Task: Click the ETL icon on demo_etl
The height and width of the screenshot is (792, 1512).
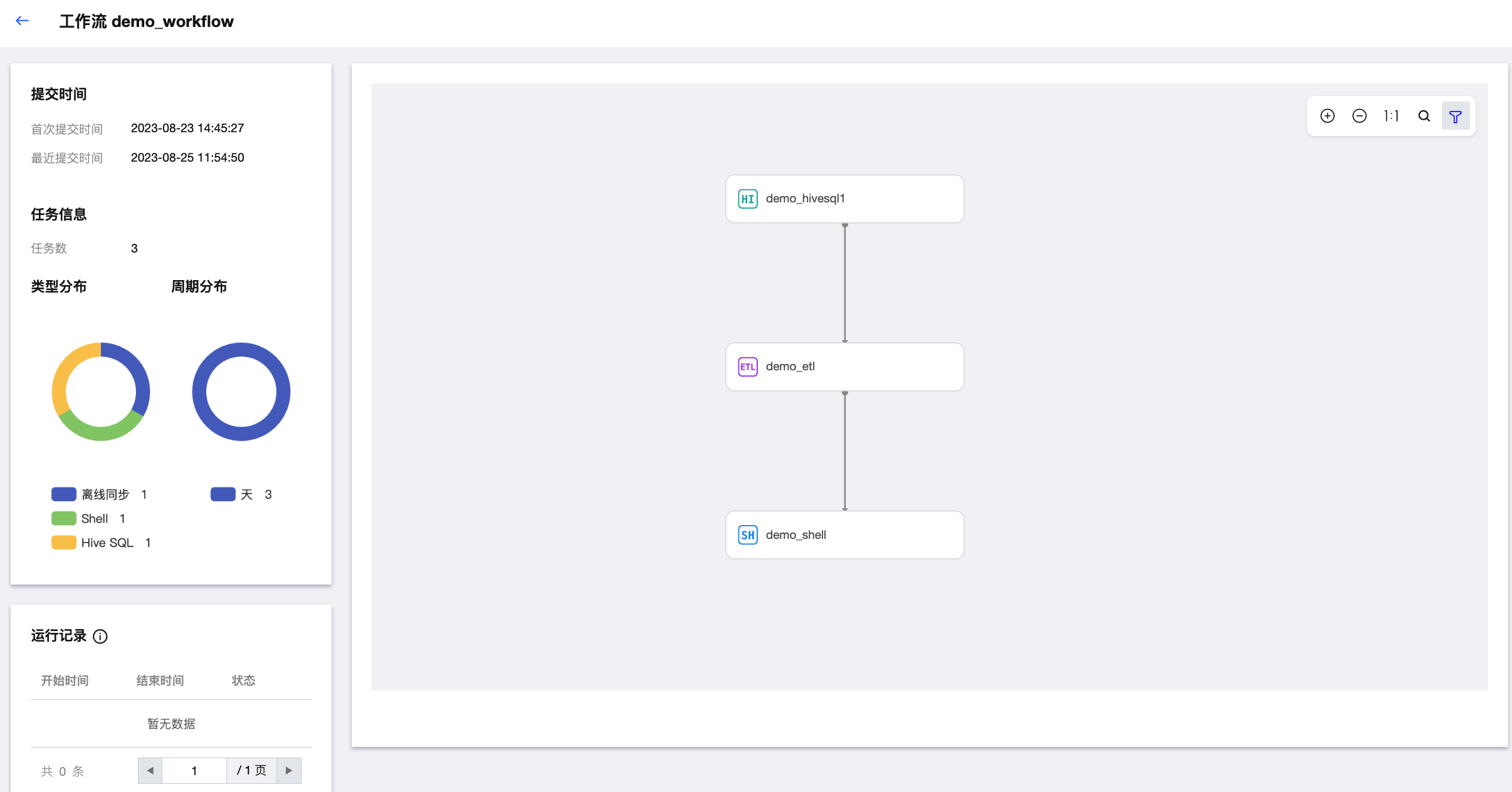Action: click(748, 367)
